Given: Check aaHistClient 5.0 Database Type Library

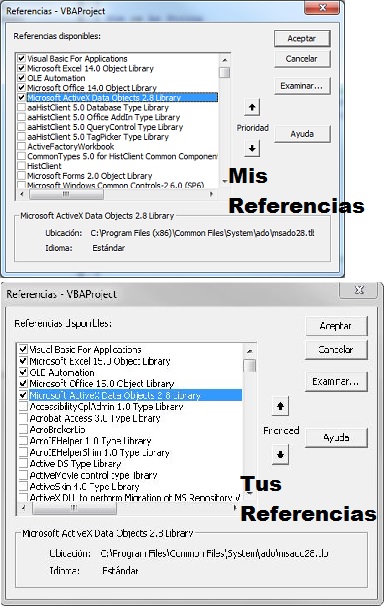Looking at the screenshot, I should (22, 108).
